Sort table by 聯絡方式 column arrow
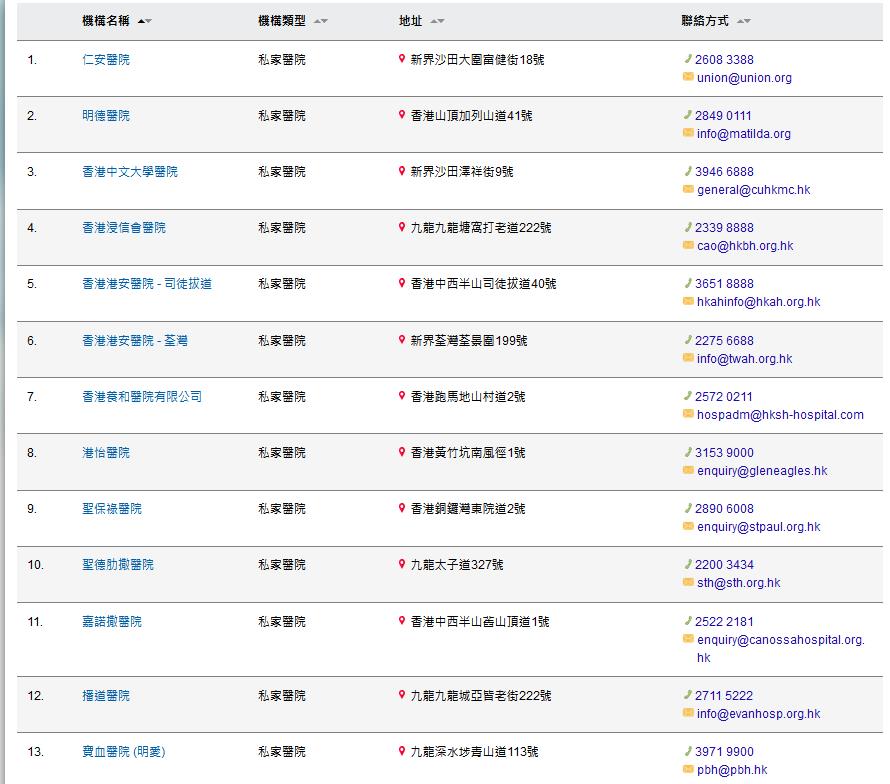 pos(744,22)
